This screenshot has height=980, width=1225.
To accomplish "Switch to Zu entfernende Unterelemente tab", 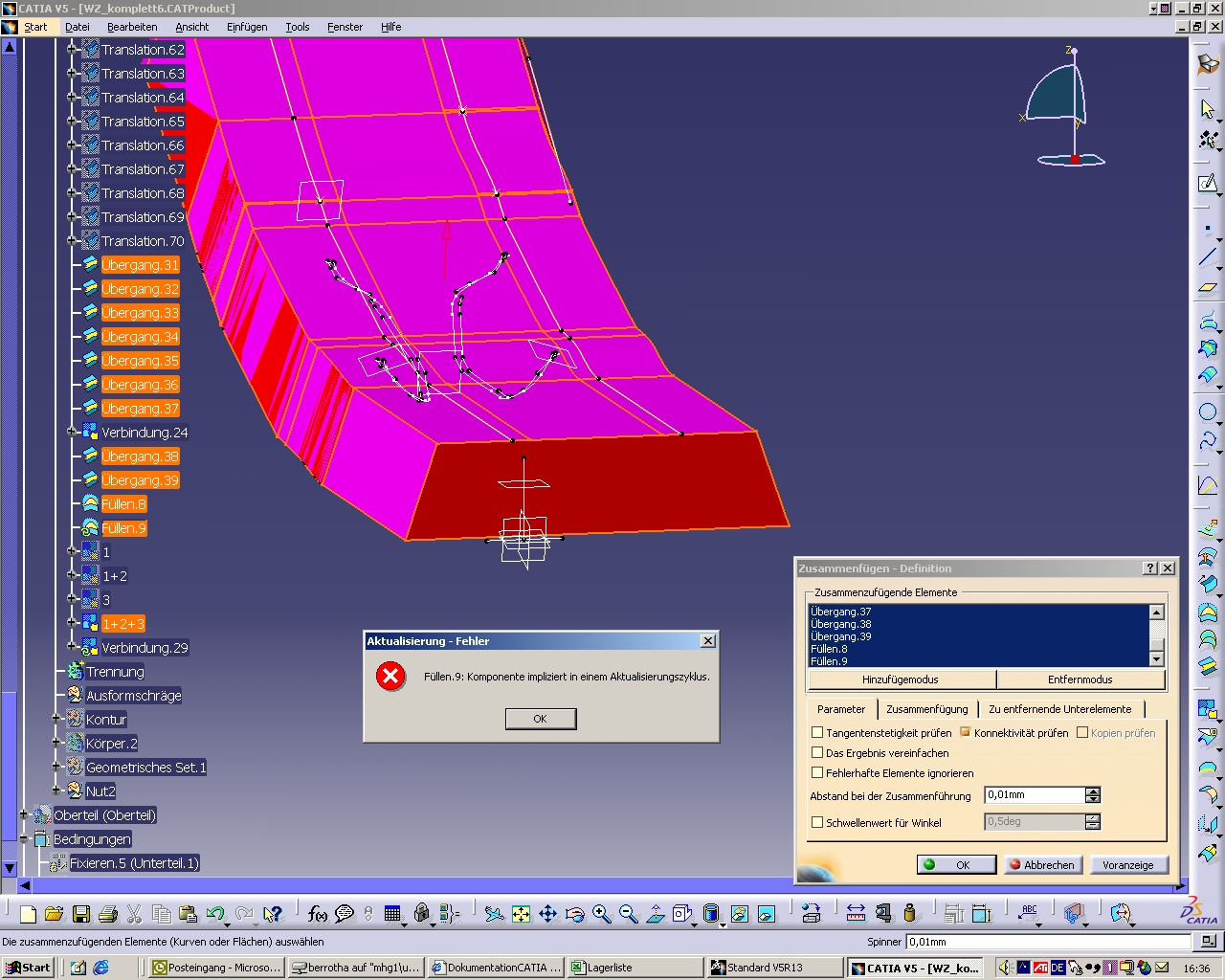I will coord(1059,709).
